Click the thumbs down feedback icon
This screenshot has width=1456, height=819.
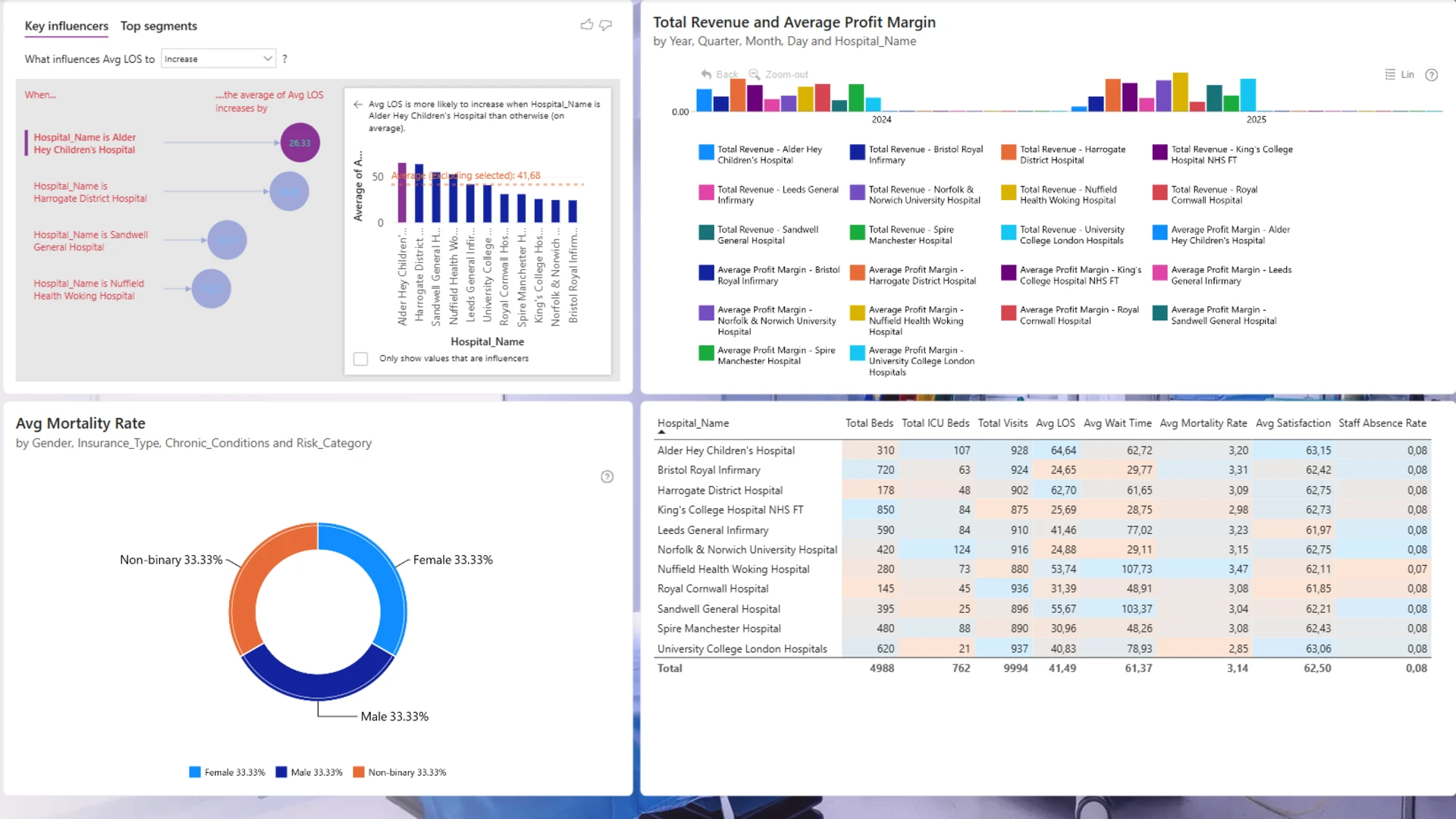click(x=605, y=25)
